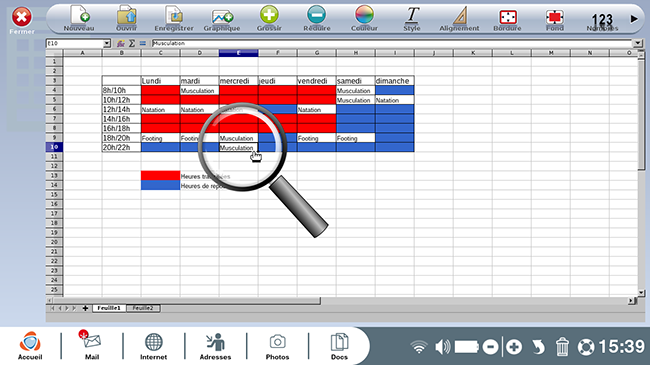Open Adresses contacts
This screenshot has width=650, height=365.
pos(215,346)
